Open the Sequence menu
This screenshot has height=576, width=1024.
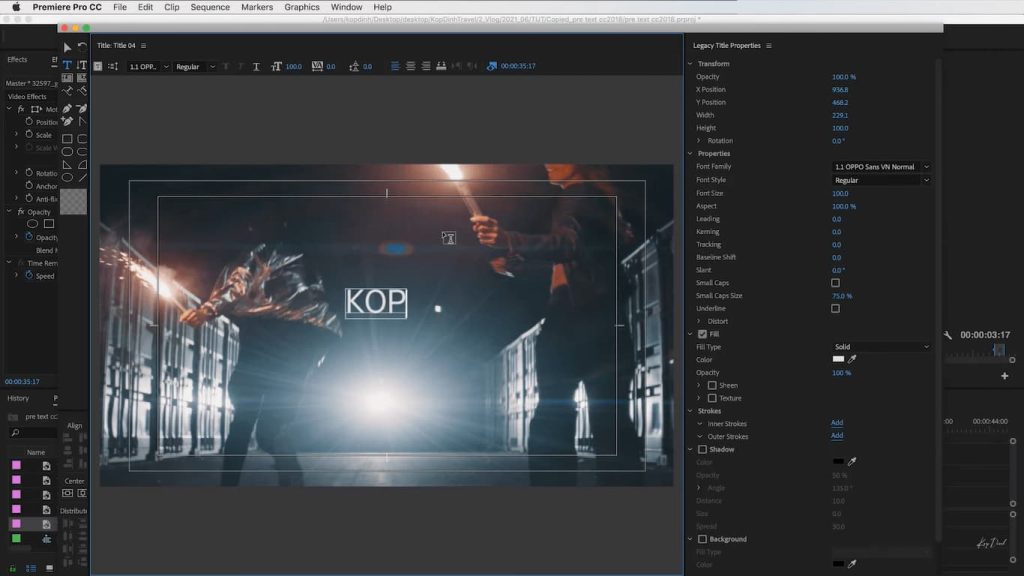click(x=210, y=7)
